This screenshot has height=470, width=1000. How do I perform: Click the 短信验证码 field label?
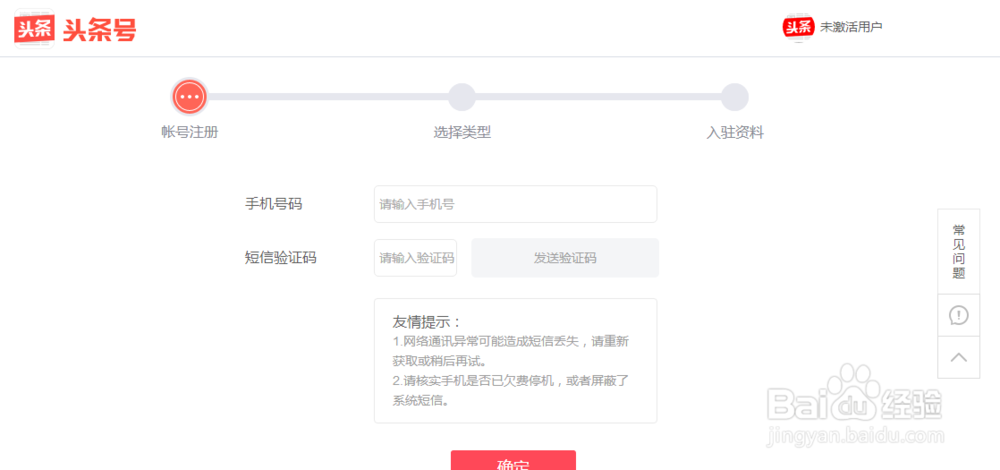281,258
